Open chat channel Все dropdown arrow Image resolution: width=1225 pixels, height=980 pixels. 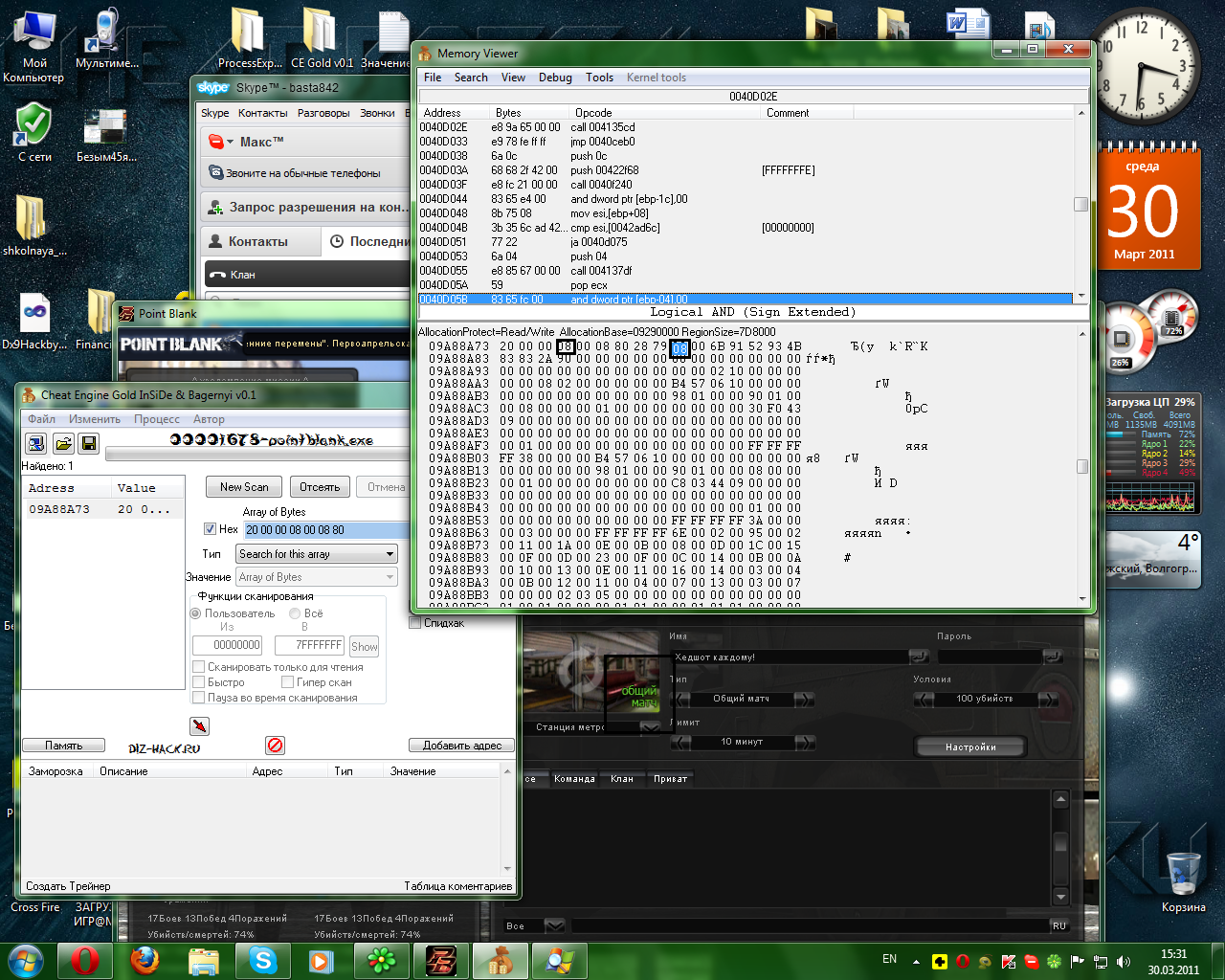554,925
